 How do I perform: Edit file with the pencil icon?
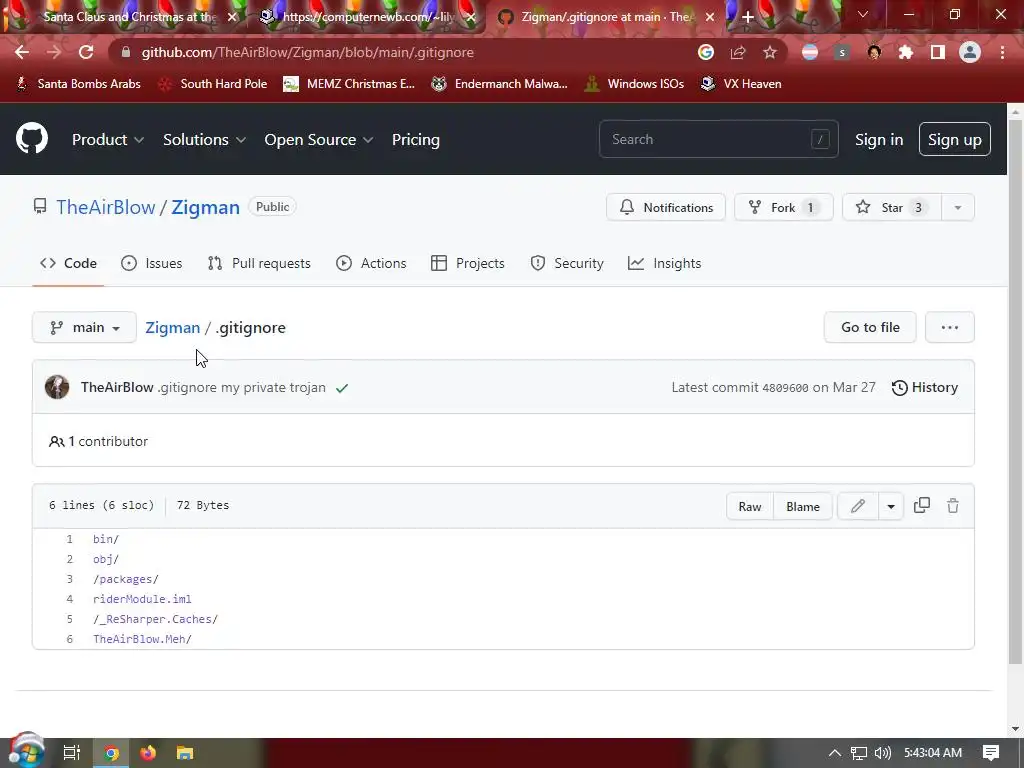click(x=858, y=506)
